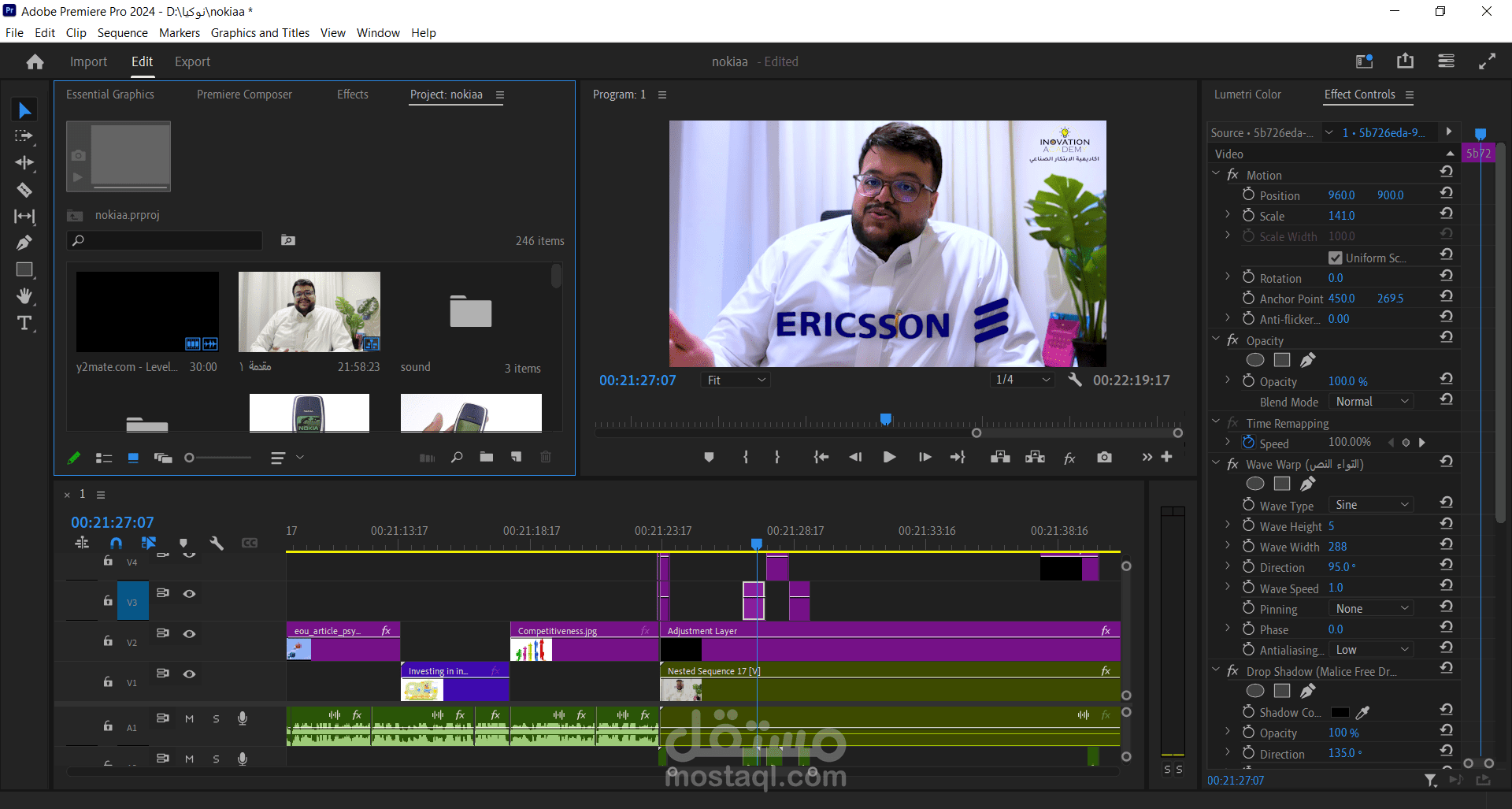Image resolution: width=1512 pixels, height=809 pixels.
Task: Collapse the Motion effect section
Action: [x=1216, y=174]
